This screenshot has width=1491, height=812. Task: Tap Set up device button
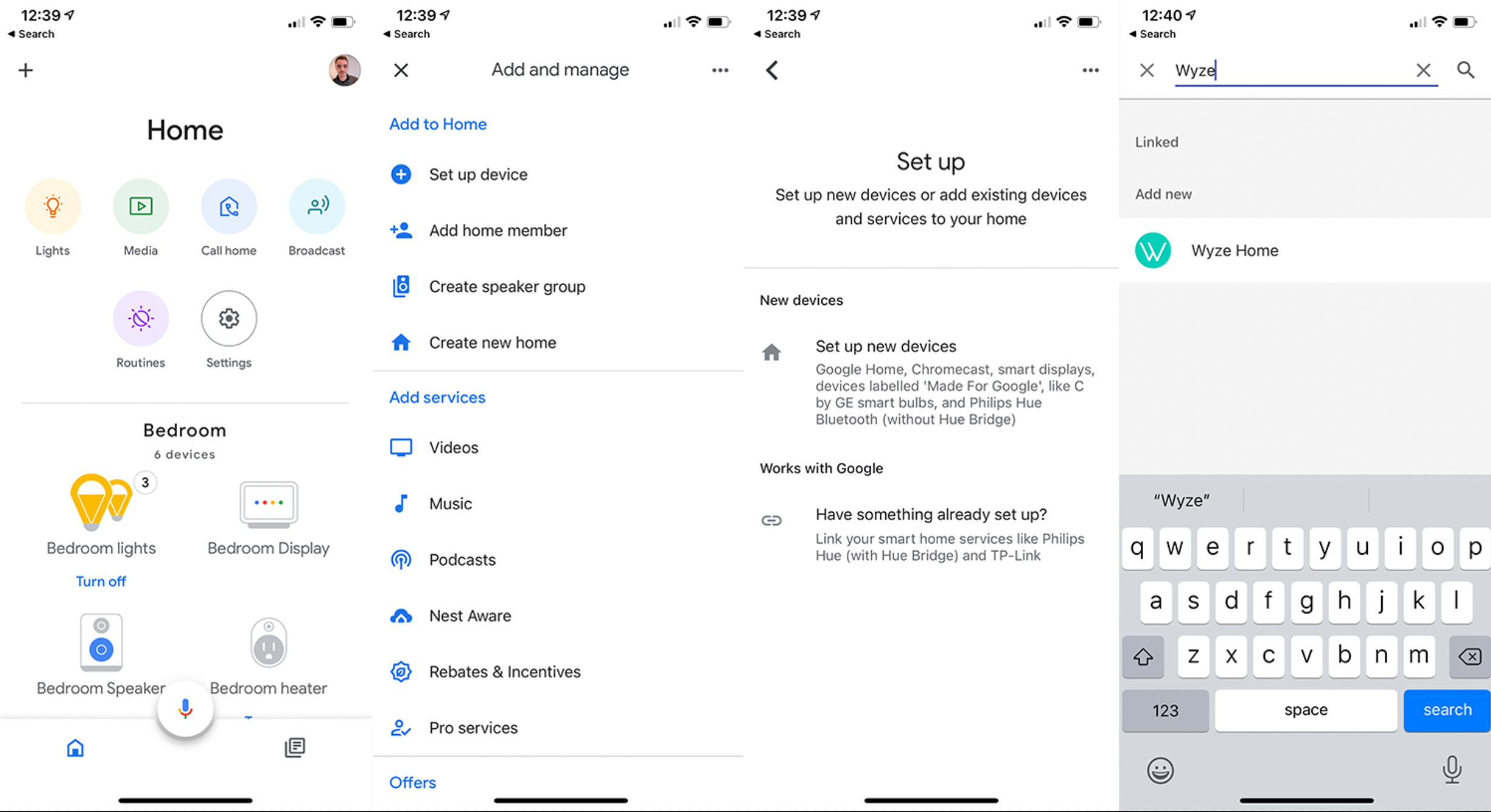pyautogui.click(x=480, y=173)
